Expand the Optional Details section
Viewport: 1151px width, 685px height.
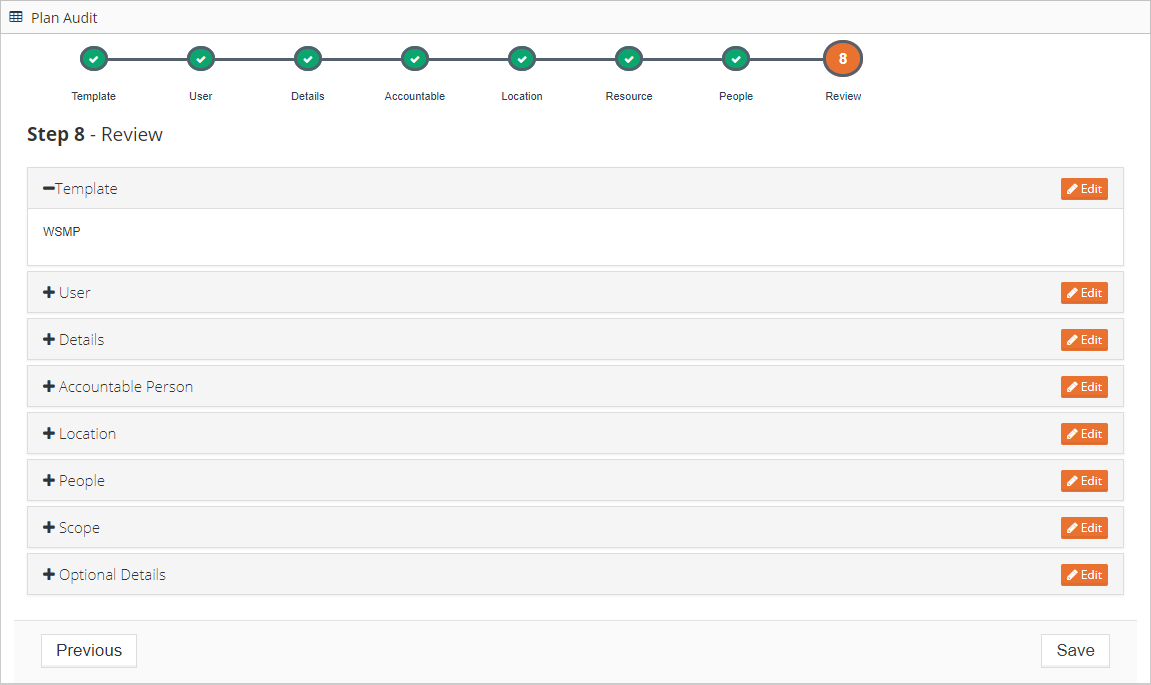click(104, 575)
